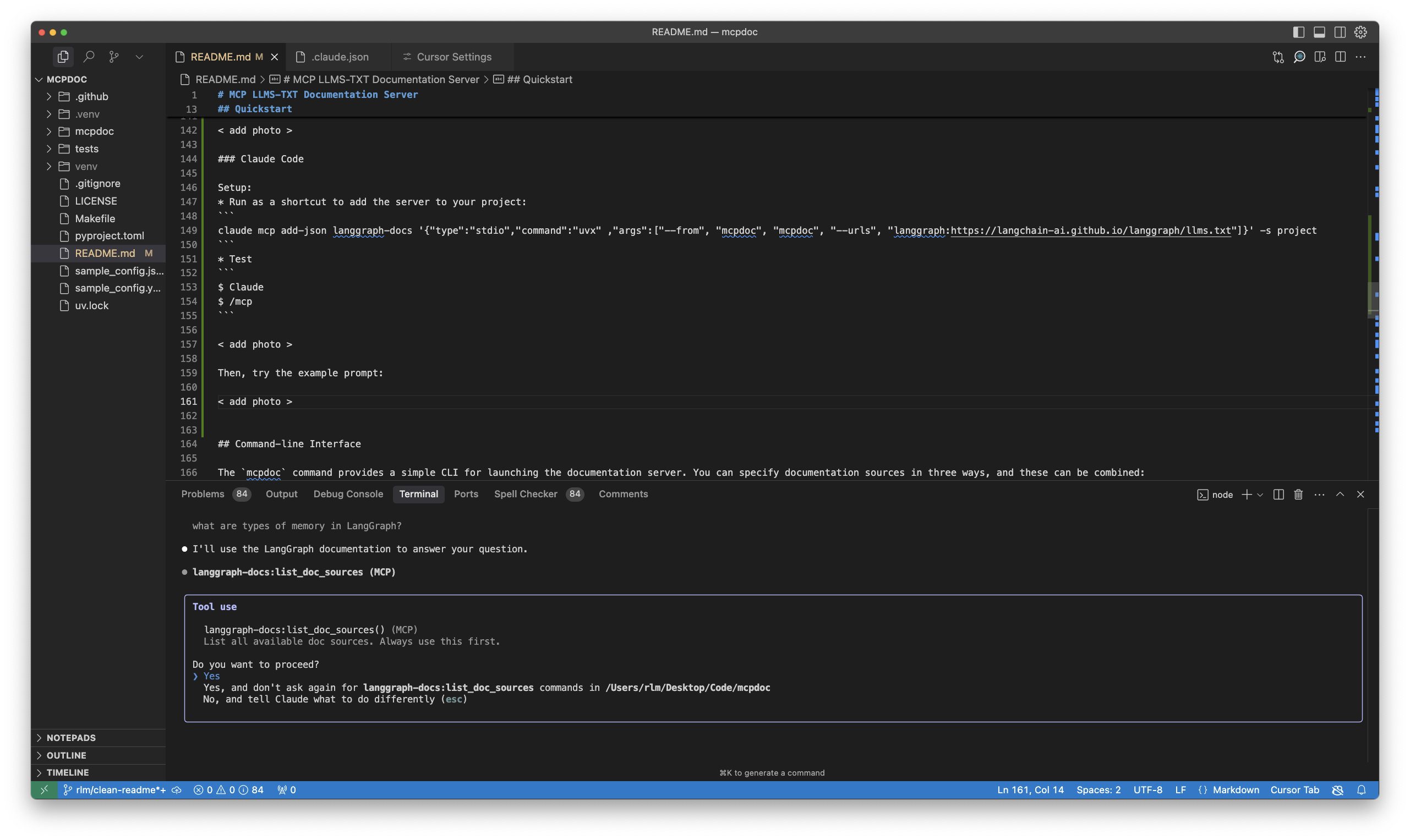Kill the terminal with trash icon
Viewport: 1410px width, 840px height.
point(1298,494)
